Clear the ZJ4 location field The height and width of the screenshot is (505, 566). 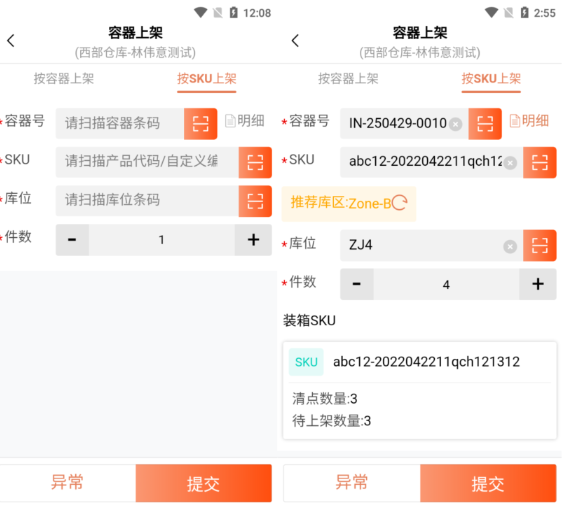[x=510, y=247]
